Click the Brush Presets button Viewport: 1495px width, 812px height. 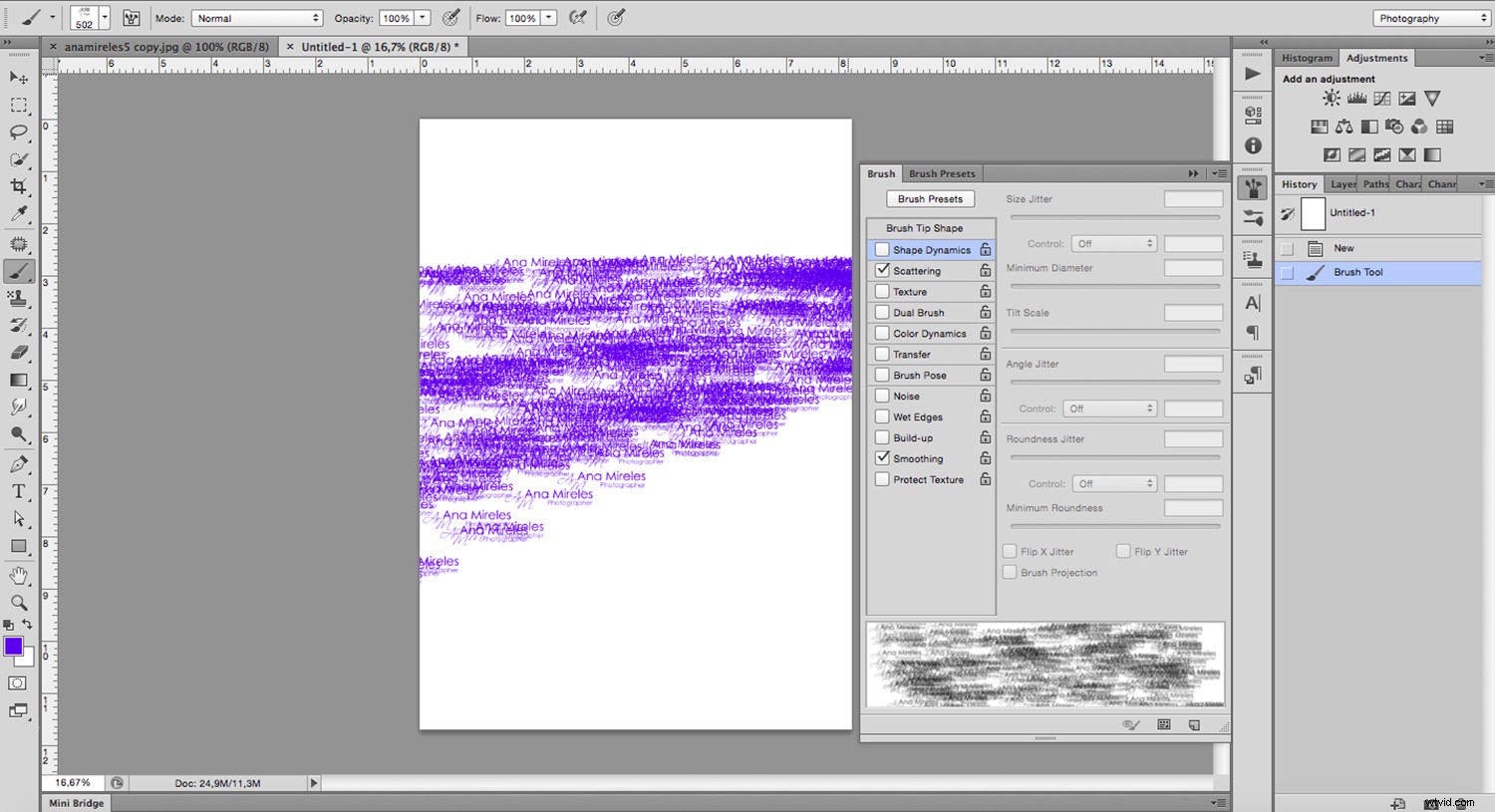930,198
